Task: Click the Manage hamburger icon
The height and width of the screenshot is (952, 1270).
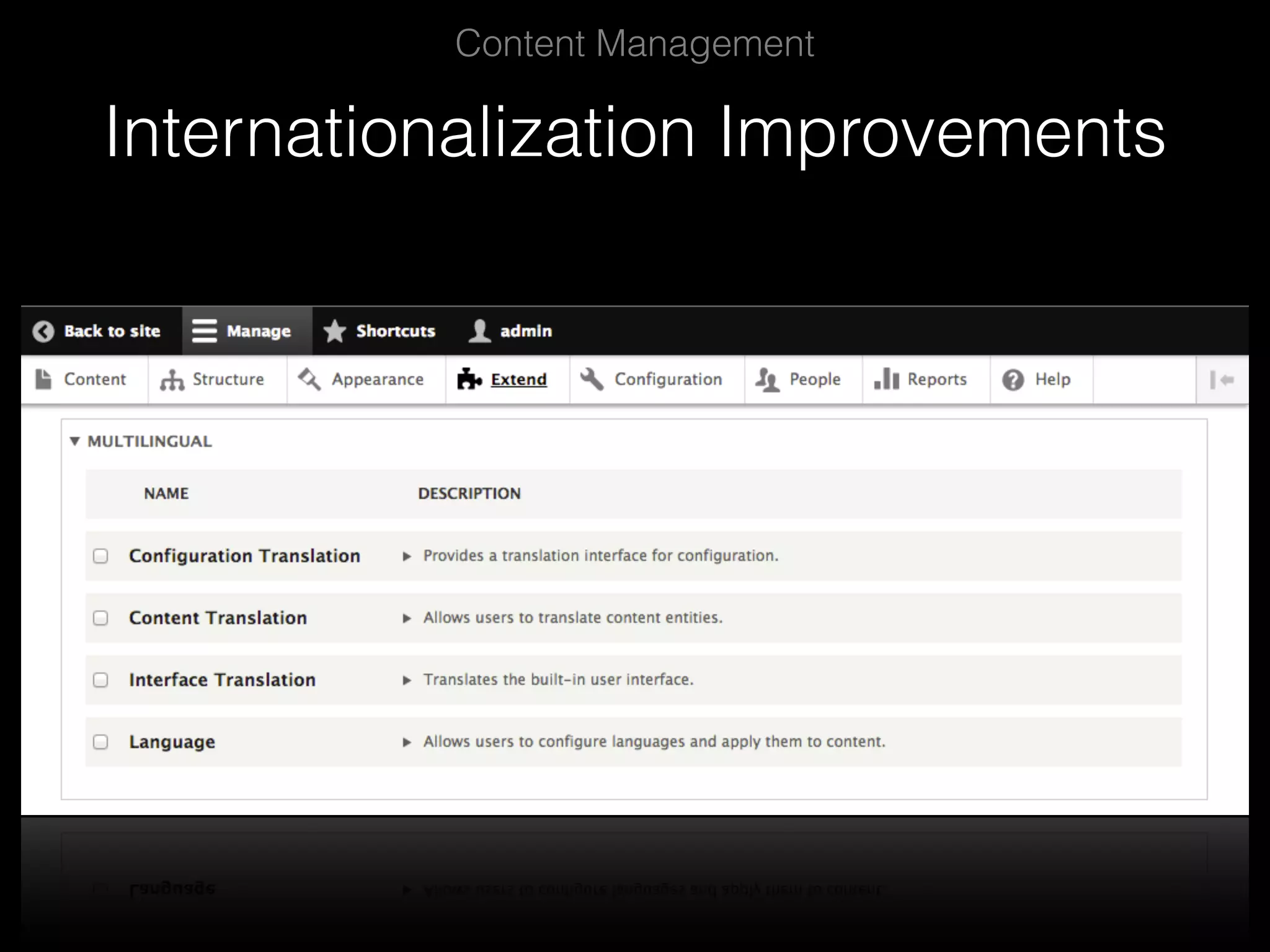Action: [x=204, y=331]
